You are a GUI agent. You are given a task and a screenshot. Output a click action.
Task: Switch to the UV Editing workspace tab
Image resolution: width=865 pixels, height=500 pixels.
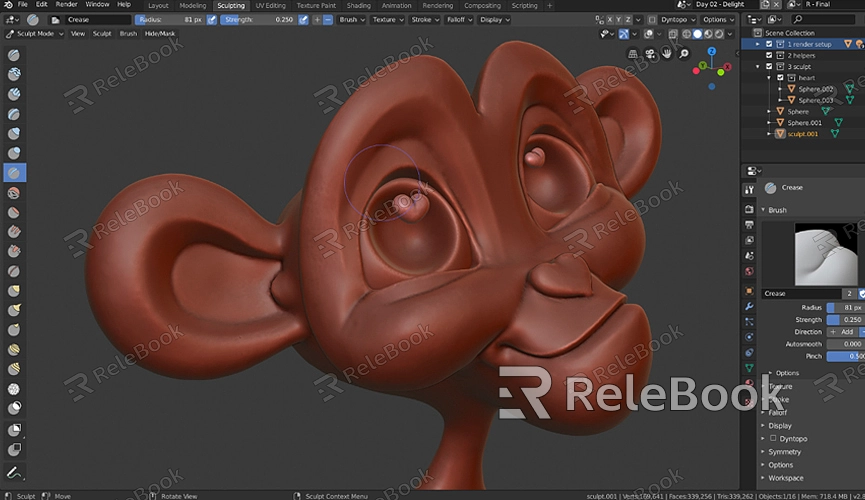click(270, 6)
